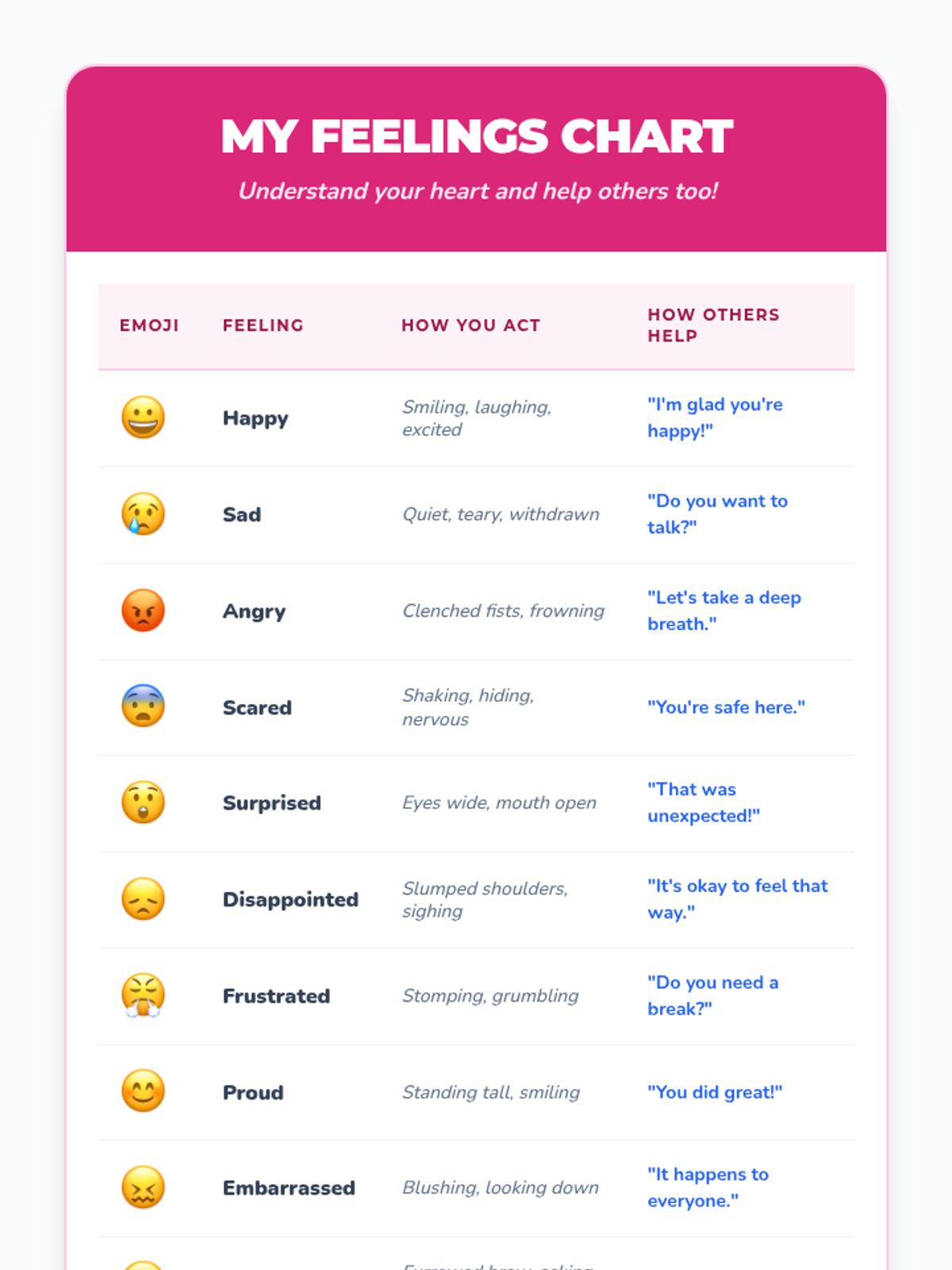Click the Sad crying face emoji
Image resolution: width=952 pixels, height=1270 pixels.
click(143, 514)
